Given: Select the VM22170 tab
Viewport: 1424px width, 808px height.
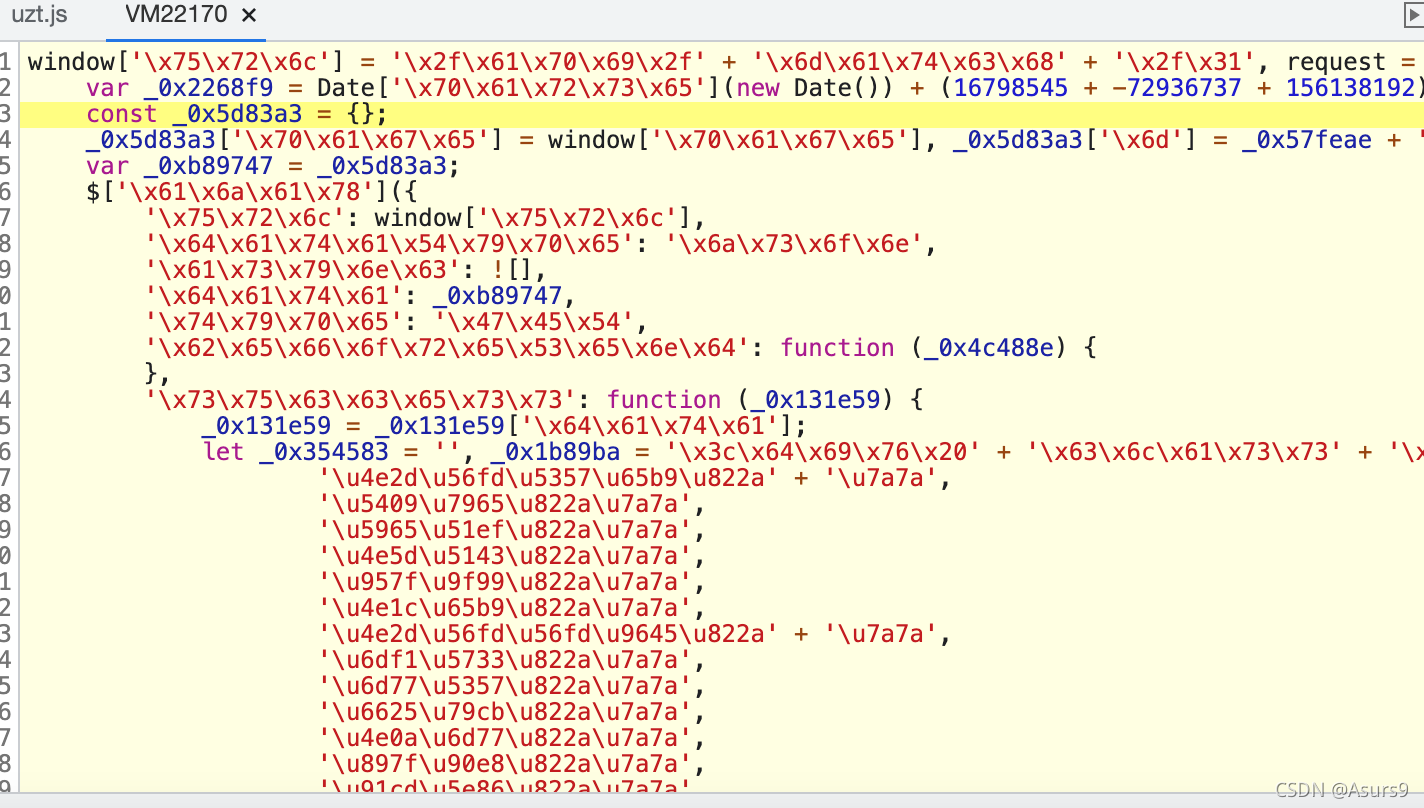Looking at the screenshot, I should pyautogui.click(x=175, y=15).
